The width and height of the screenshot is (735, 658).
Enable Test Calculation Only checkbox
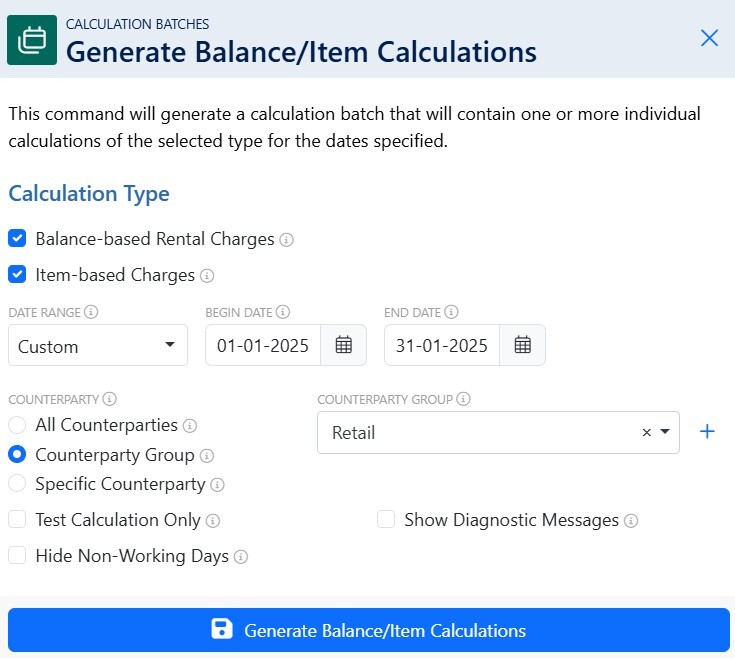click(17, 519)
